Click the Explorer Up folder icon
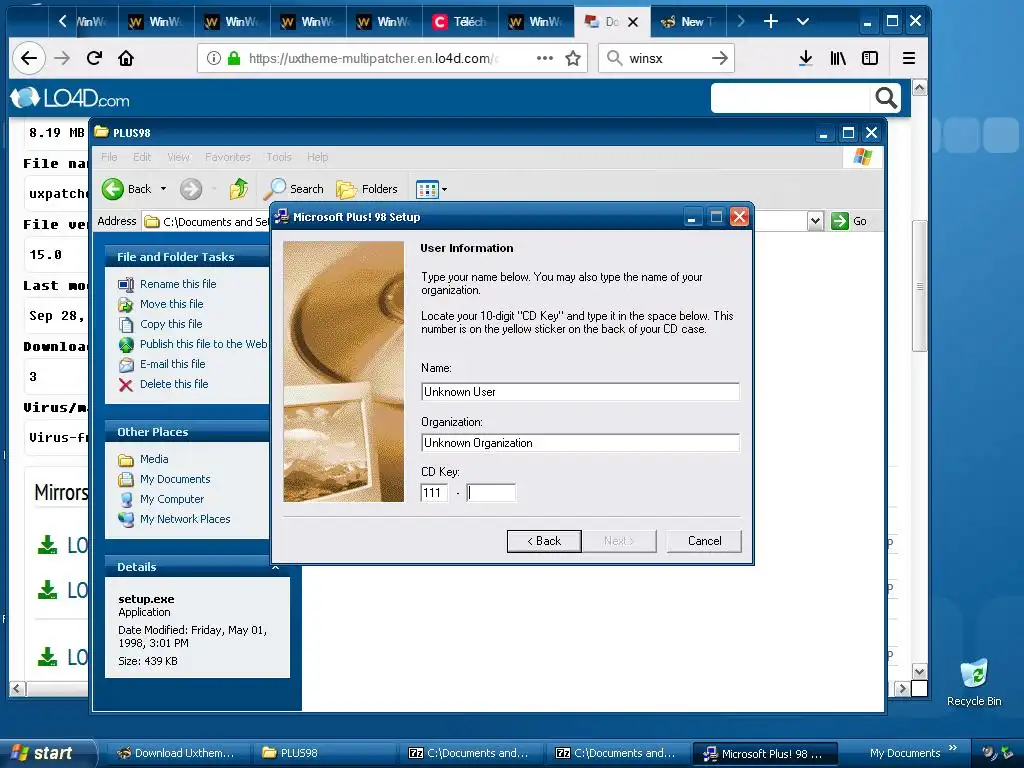Screen dimensions: 1024x768 (x=238, y=189)
